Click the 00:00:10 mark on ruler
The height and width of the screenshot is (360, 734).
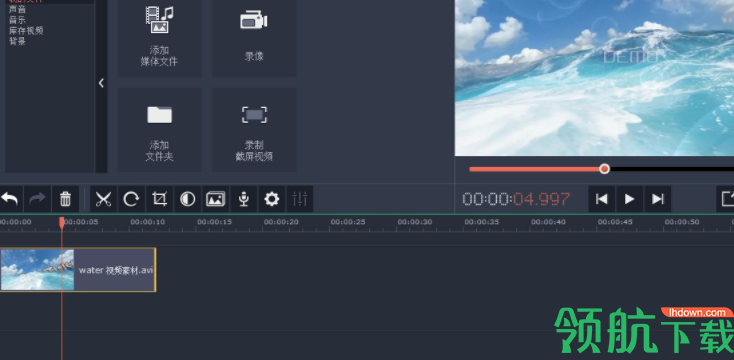[147, 222]
